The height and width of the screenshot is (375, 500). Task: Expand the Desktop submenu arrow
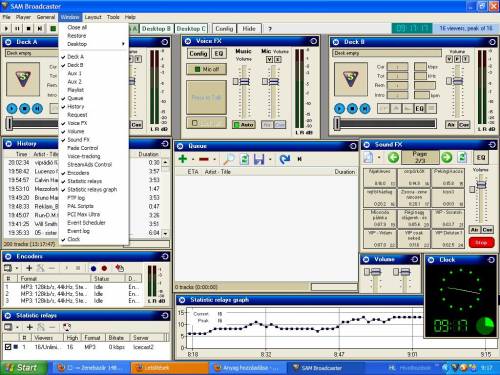click(123, 44)
